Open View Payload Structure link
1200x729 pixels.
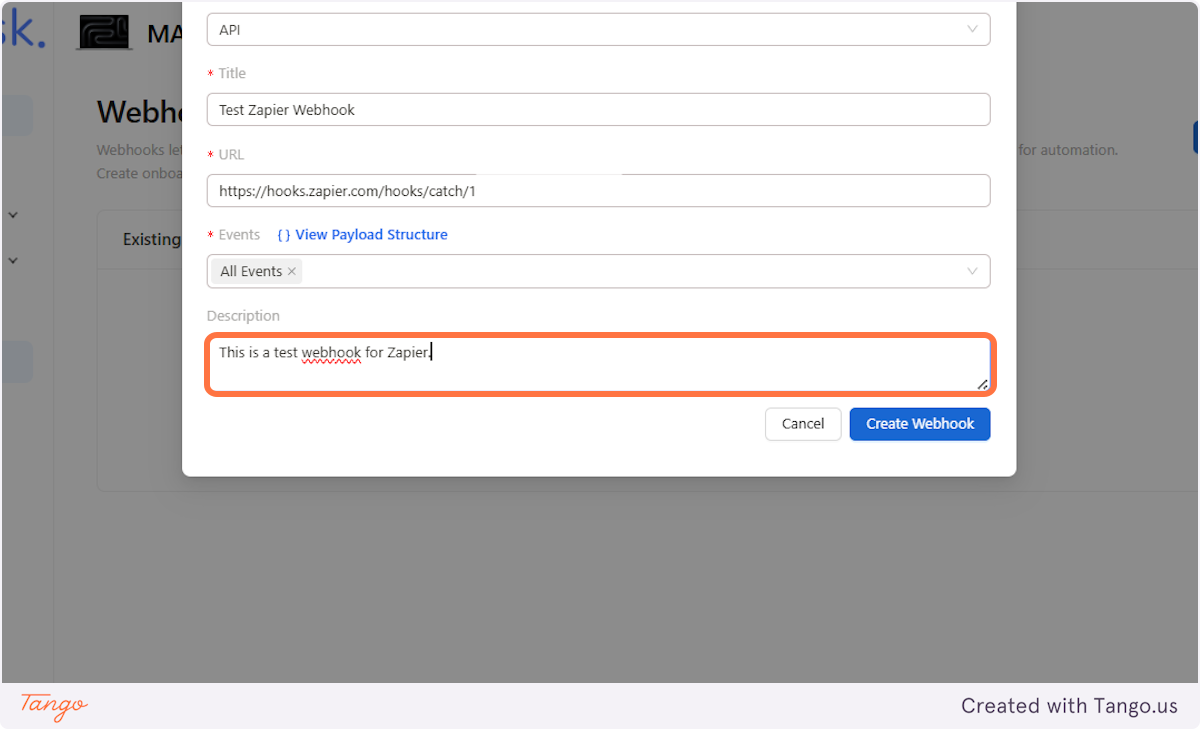tap(371, 235)
